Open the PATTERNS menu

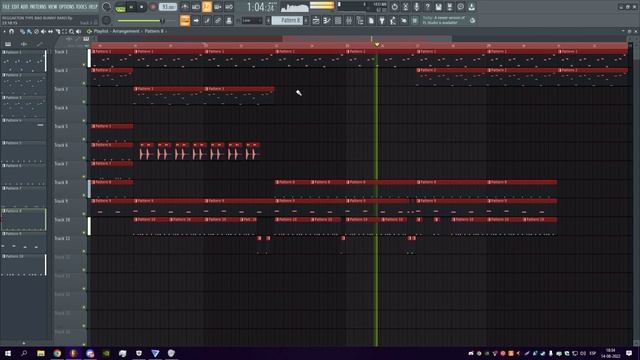click(x=38, y=7)
